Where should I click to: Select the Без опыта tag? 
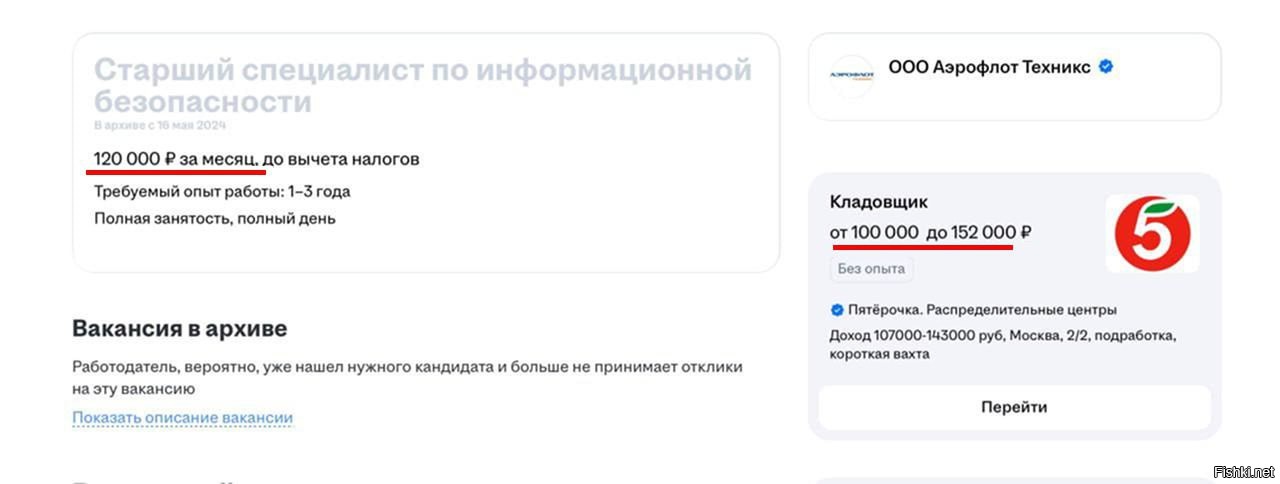click(x=872, y=269)
